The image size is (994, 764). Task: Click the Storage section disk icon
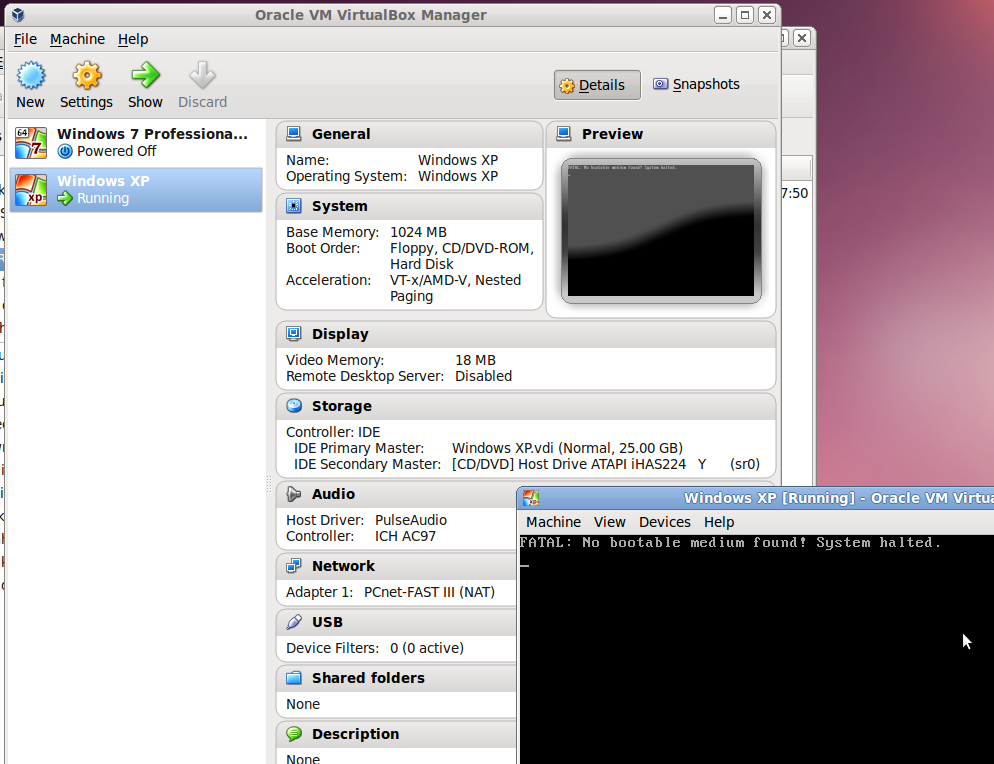pyautogui.click(x=294, y=406)
